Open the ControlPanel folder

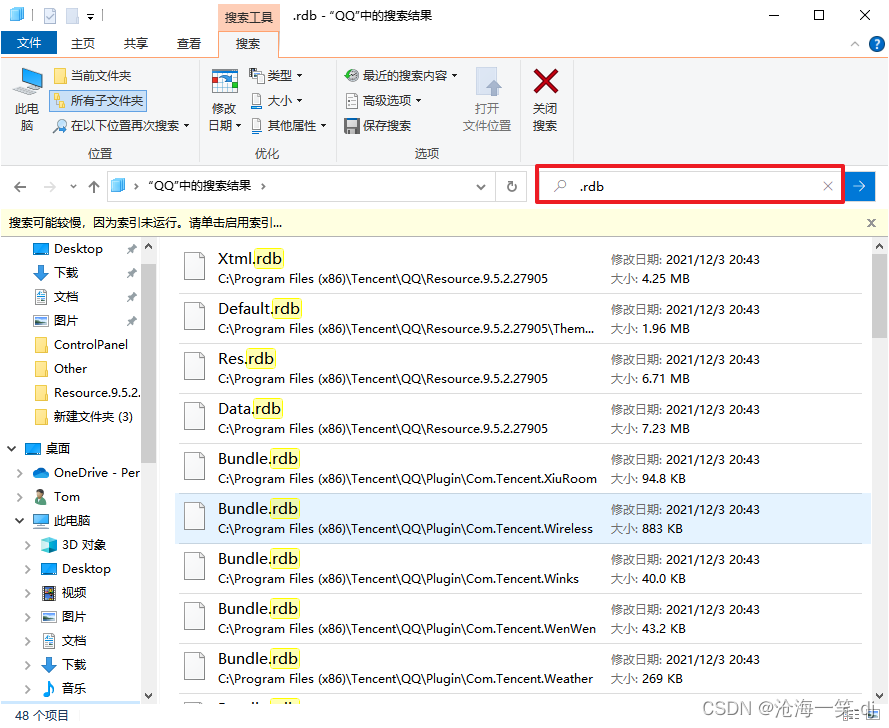[x=91, y=345]
